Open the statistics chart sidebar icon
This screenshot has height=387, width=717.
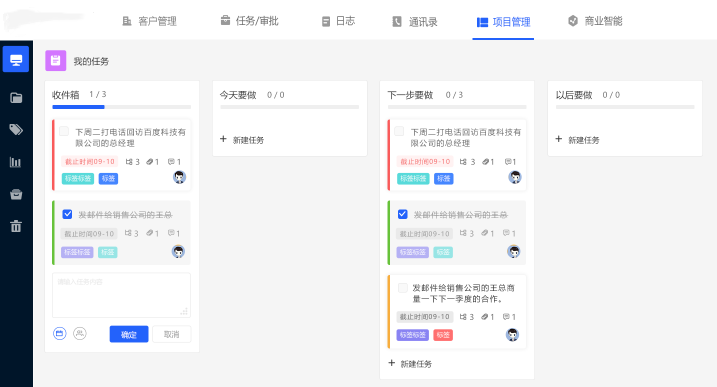pyautogui.click(x=16, y=162)
